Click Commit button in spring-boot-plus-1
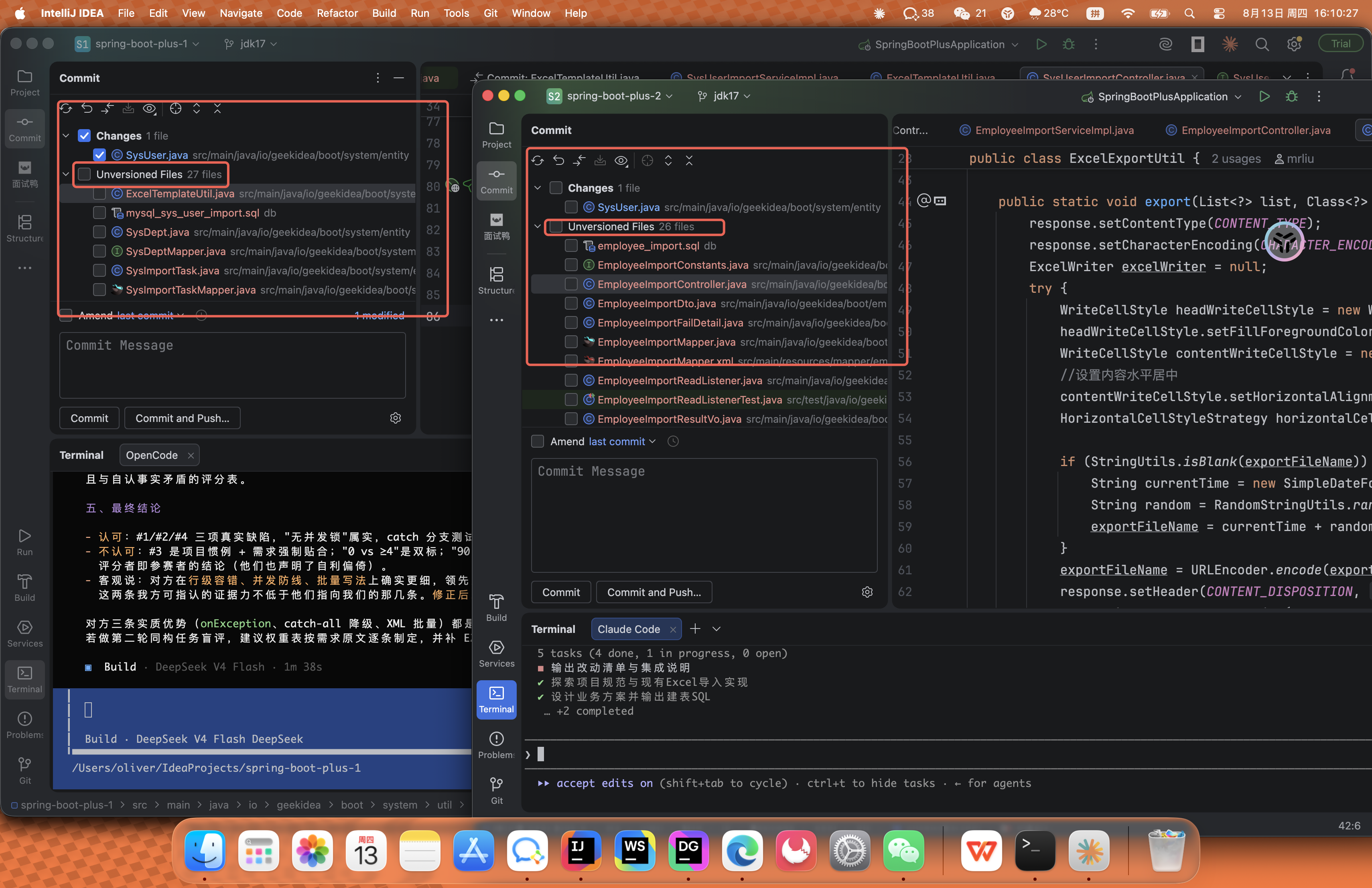 tap(89, 418)
